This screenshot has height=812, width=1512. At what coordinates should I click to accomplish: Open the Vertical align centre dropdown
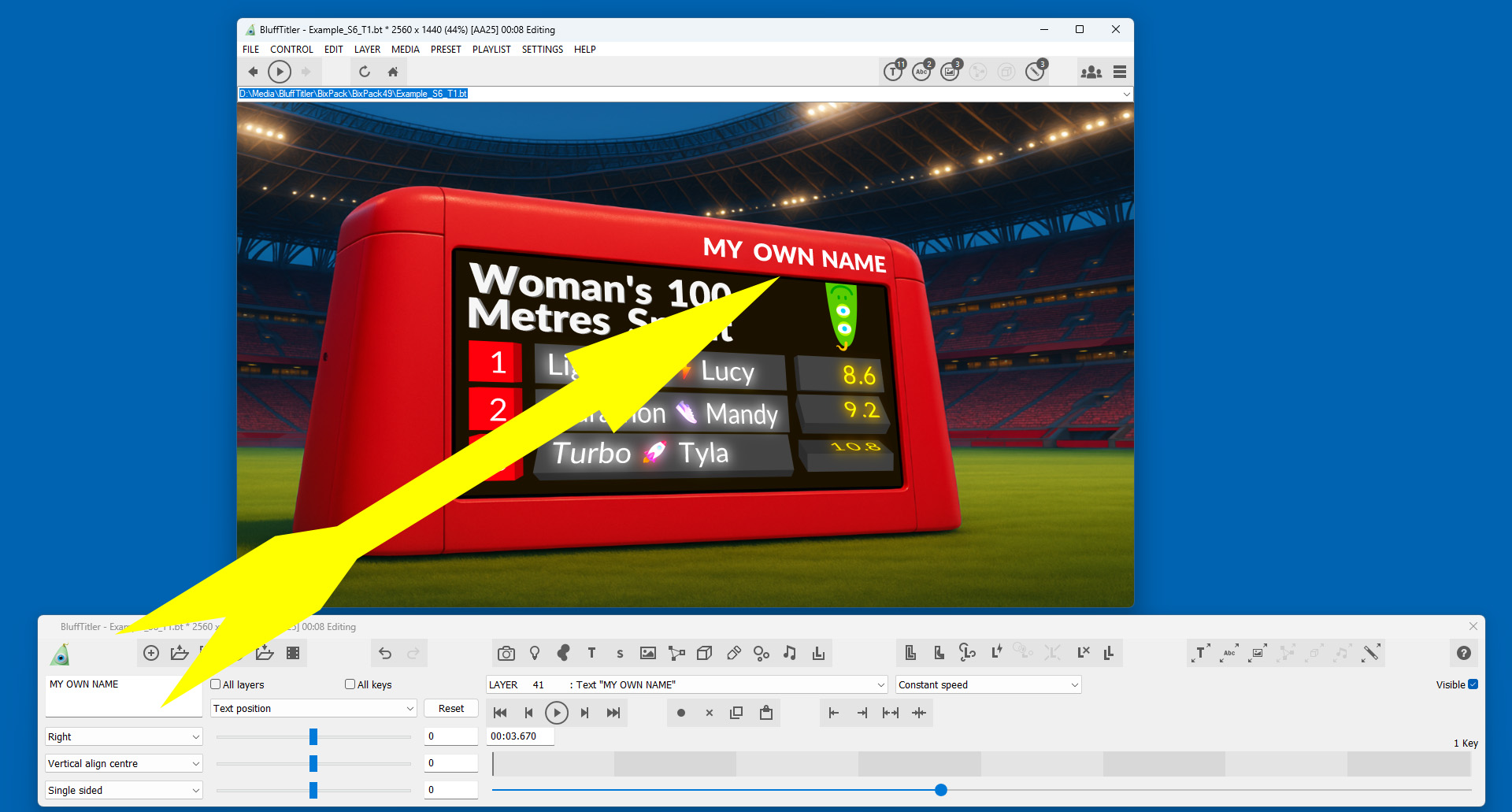[x=124, y=763]
